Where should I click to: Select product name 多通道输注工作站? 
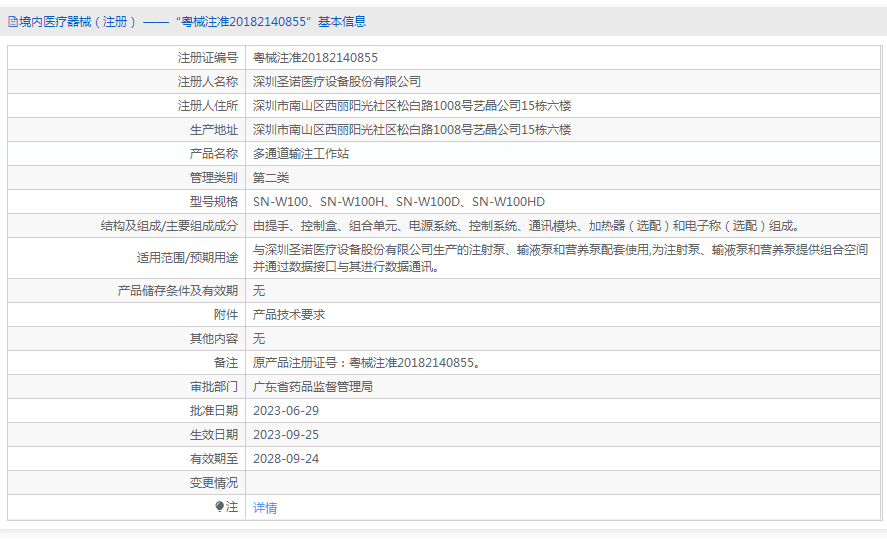coord(301,153)
